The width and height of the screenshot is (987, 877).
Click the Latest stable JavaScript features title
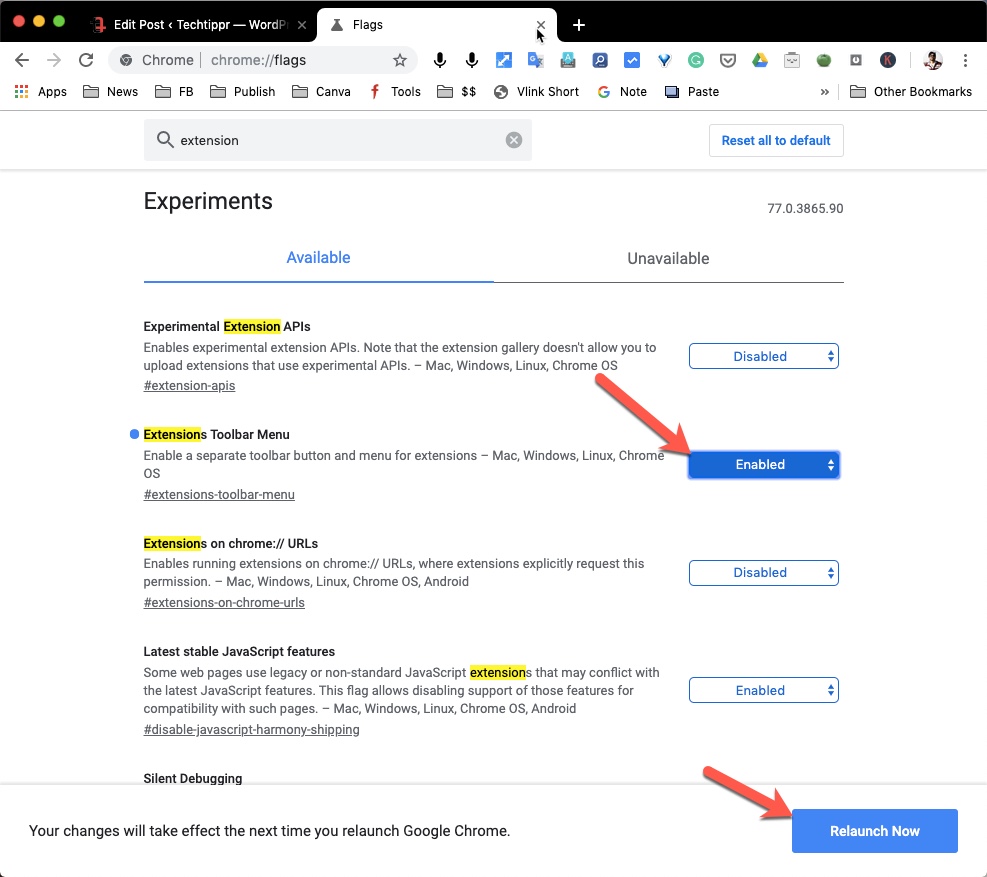pos(239,651)
